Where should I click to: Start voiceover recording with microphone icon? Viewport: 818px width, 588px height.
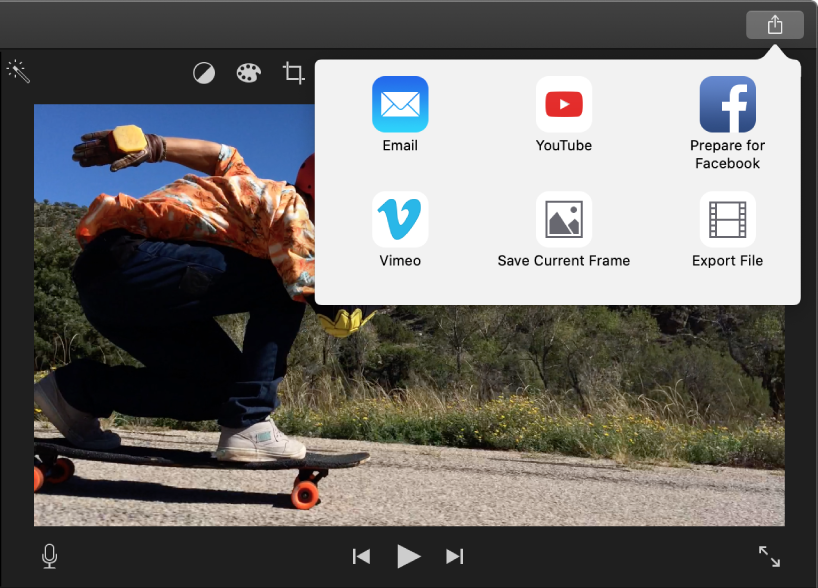(x=50, y=556)
